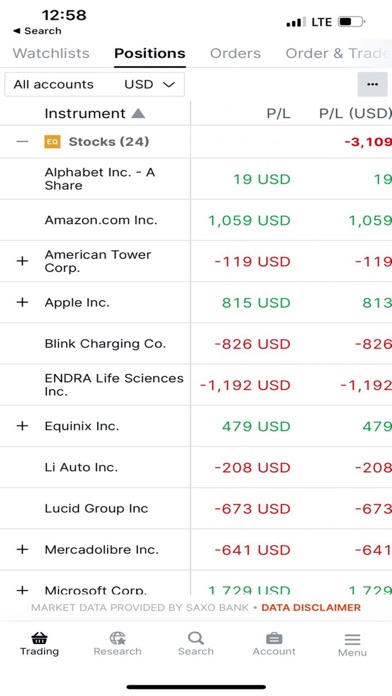Sort by the P/L column header
This screenshot has height=696, width=392.
point(278,114)
